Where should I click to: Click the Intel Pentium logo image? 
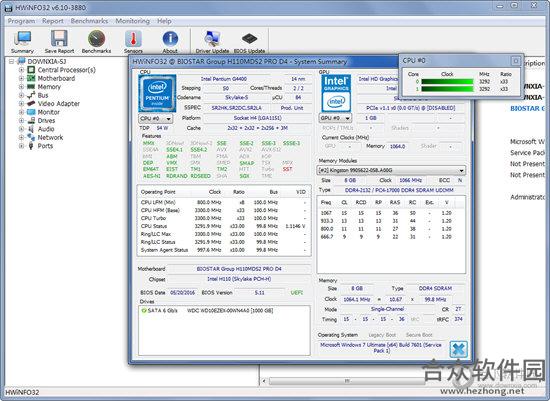pos(157,93)
